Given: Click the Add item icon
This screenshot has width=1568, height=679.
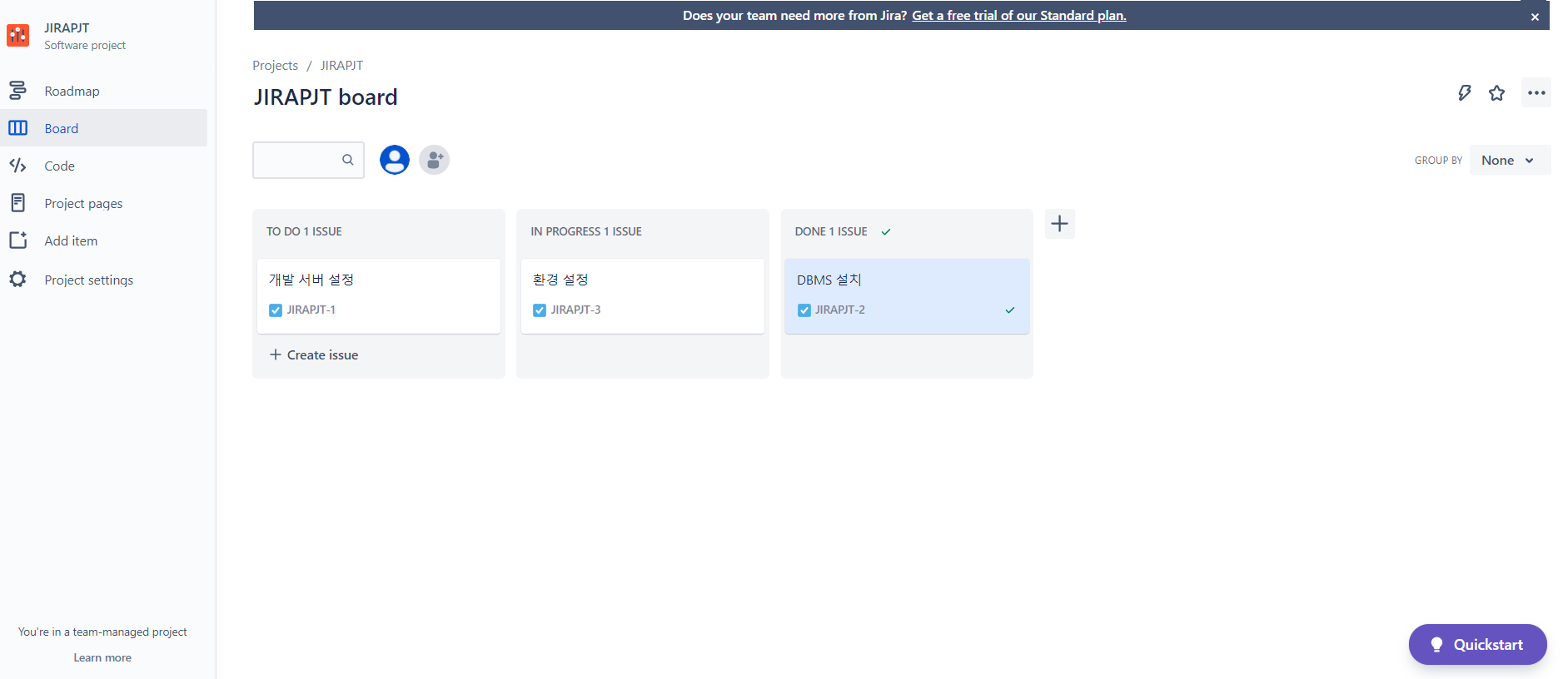Looking at the screenshot, I should point(17,240).
